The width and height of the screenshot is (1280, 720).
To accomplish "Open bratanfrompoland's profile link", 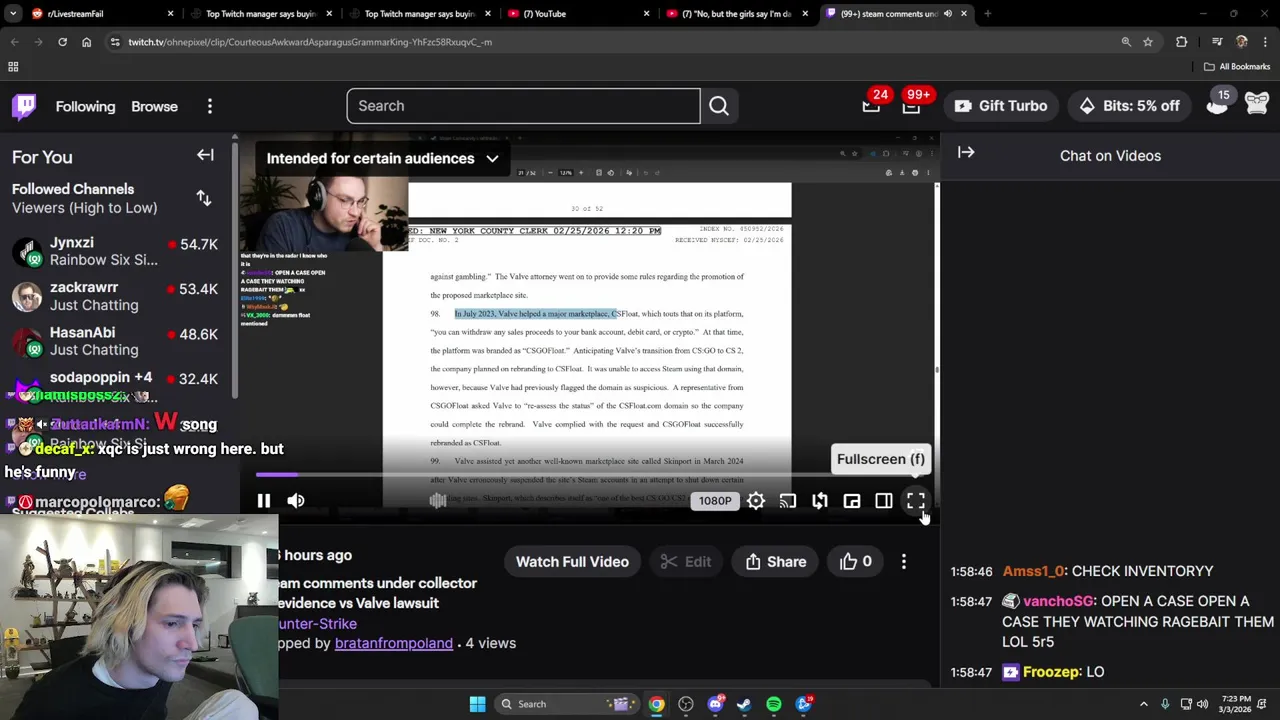I will pyautogui.click(x=394, y=643).
